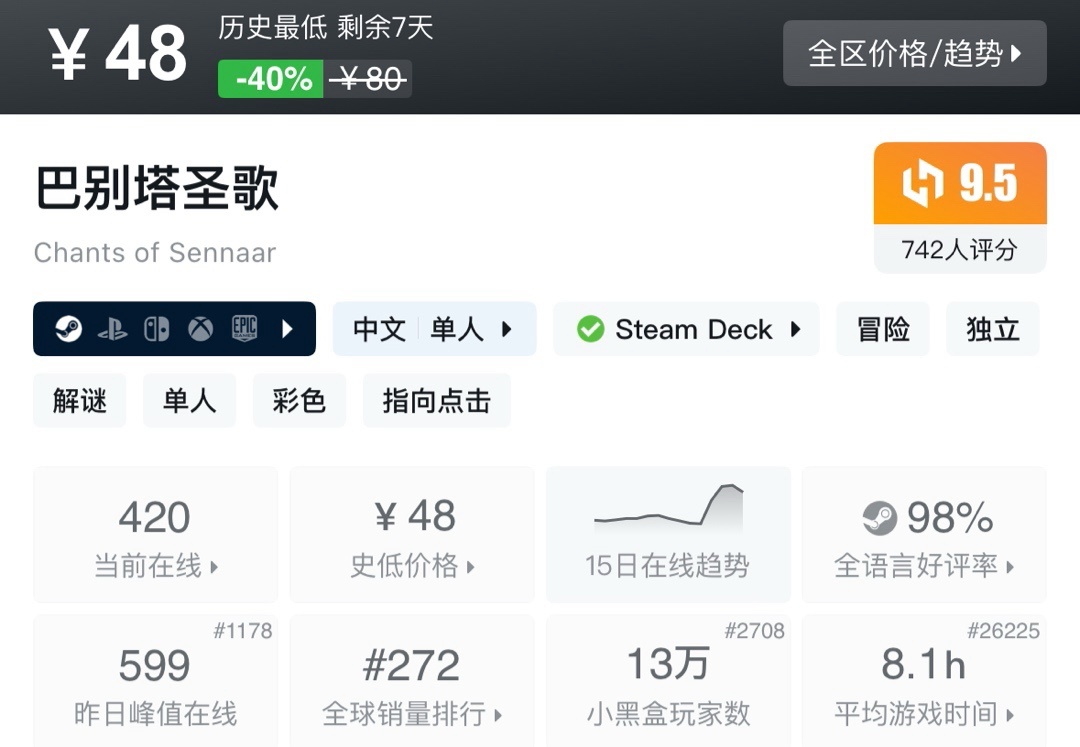Screen dimensions: 1080x747
Task: Click the PlayStation platform icon
Action: 112,329
